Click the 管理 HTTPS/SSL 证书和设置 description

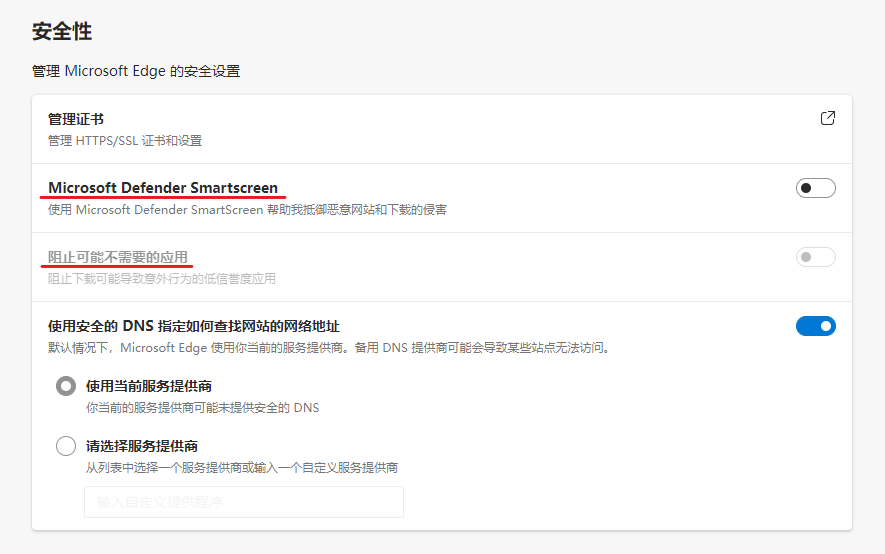pyautogui.click(x=125, y=140)
